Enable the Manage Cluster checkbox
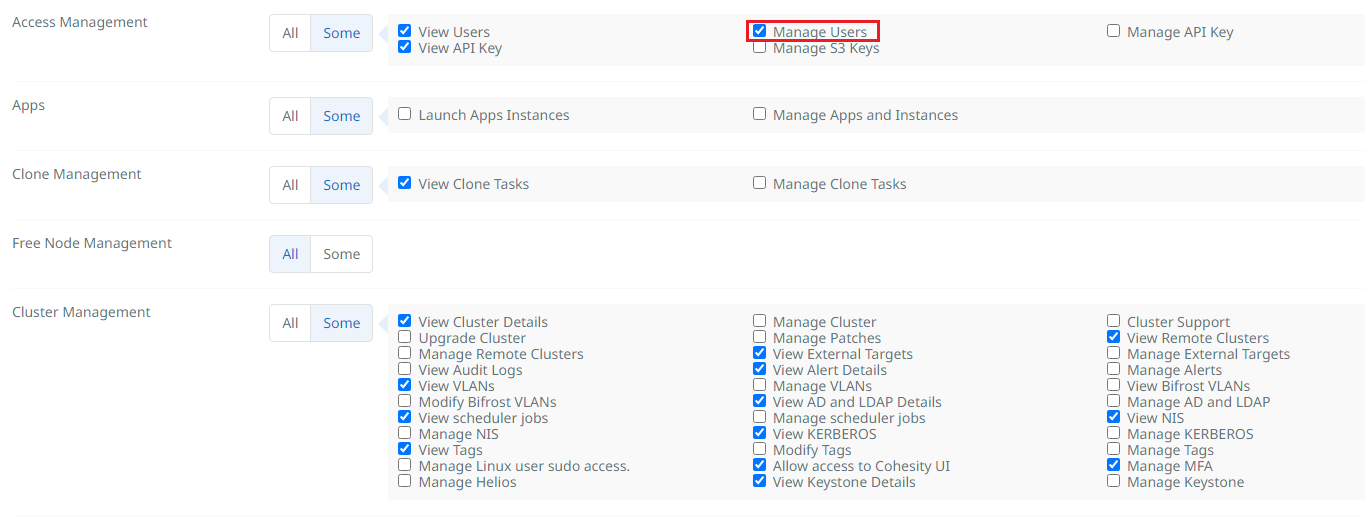 [759, 321]
